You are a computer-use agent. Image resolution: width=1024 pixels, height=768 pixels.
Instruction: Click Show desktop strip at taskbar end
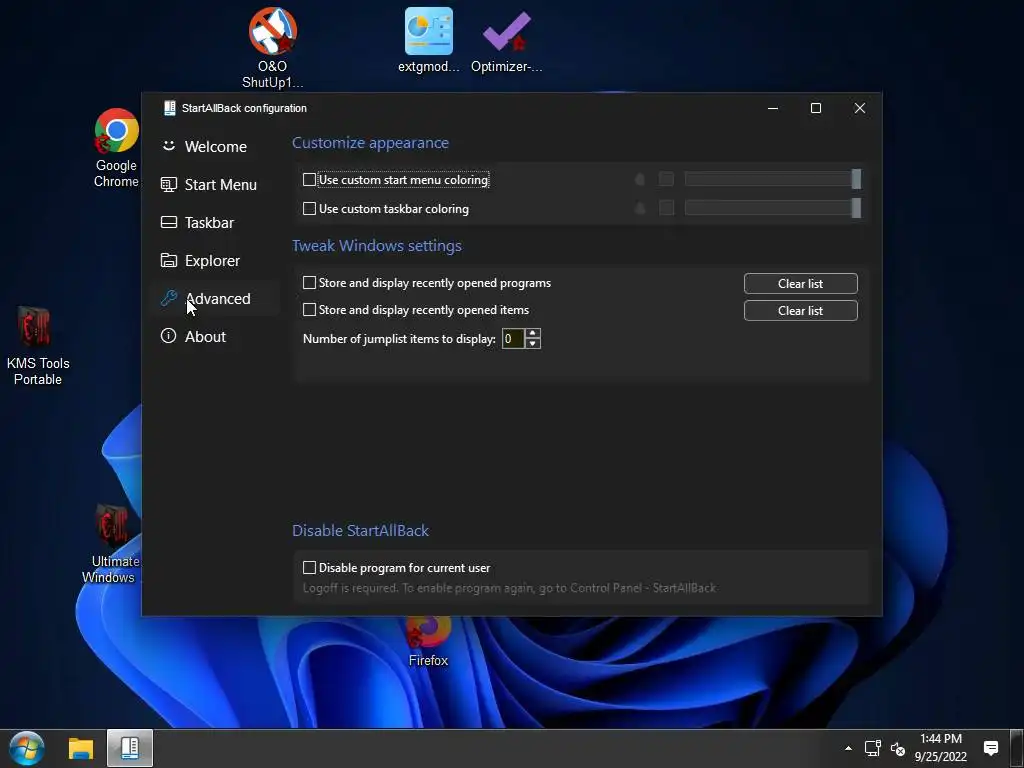pyautogui.click(x=1018, y=748)
